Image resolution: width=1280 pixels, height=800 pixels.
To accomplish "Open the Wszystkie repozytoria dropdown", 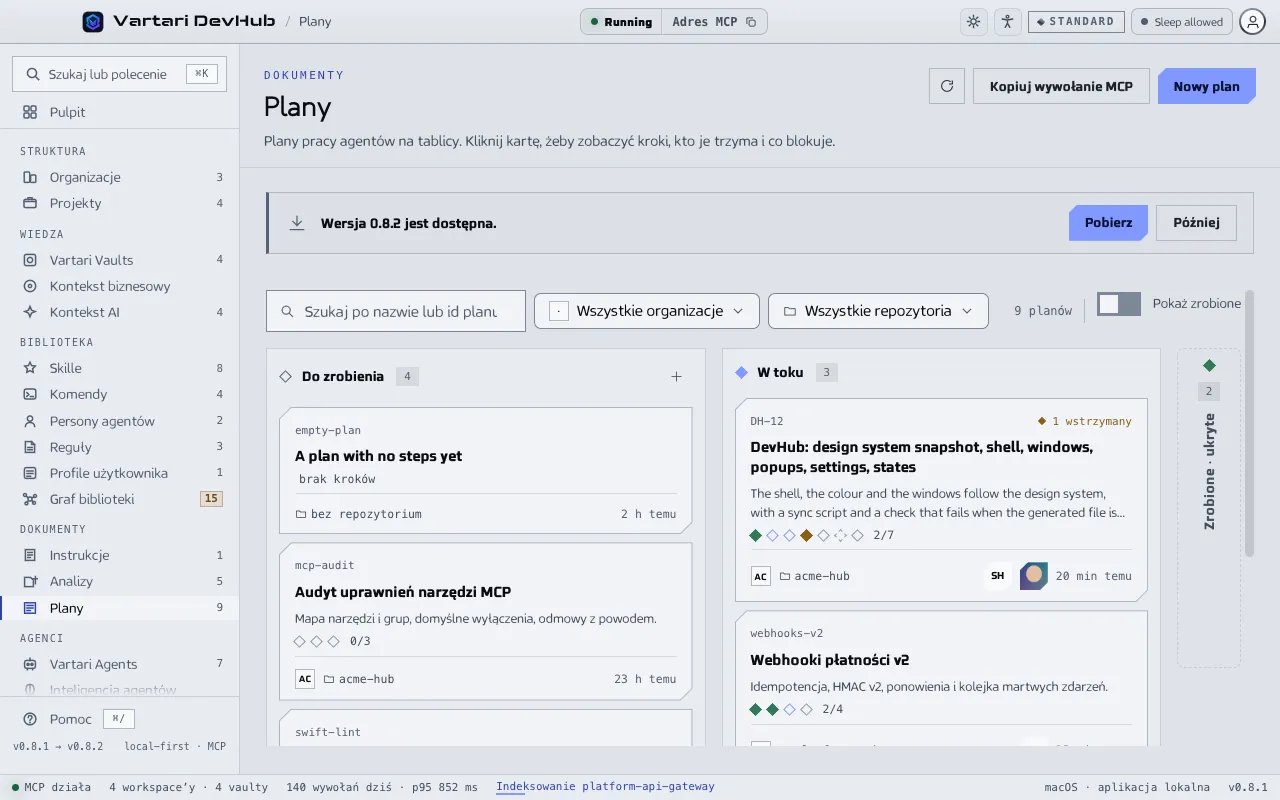I will [x=878, y=311].
